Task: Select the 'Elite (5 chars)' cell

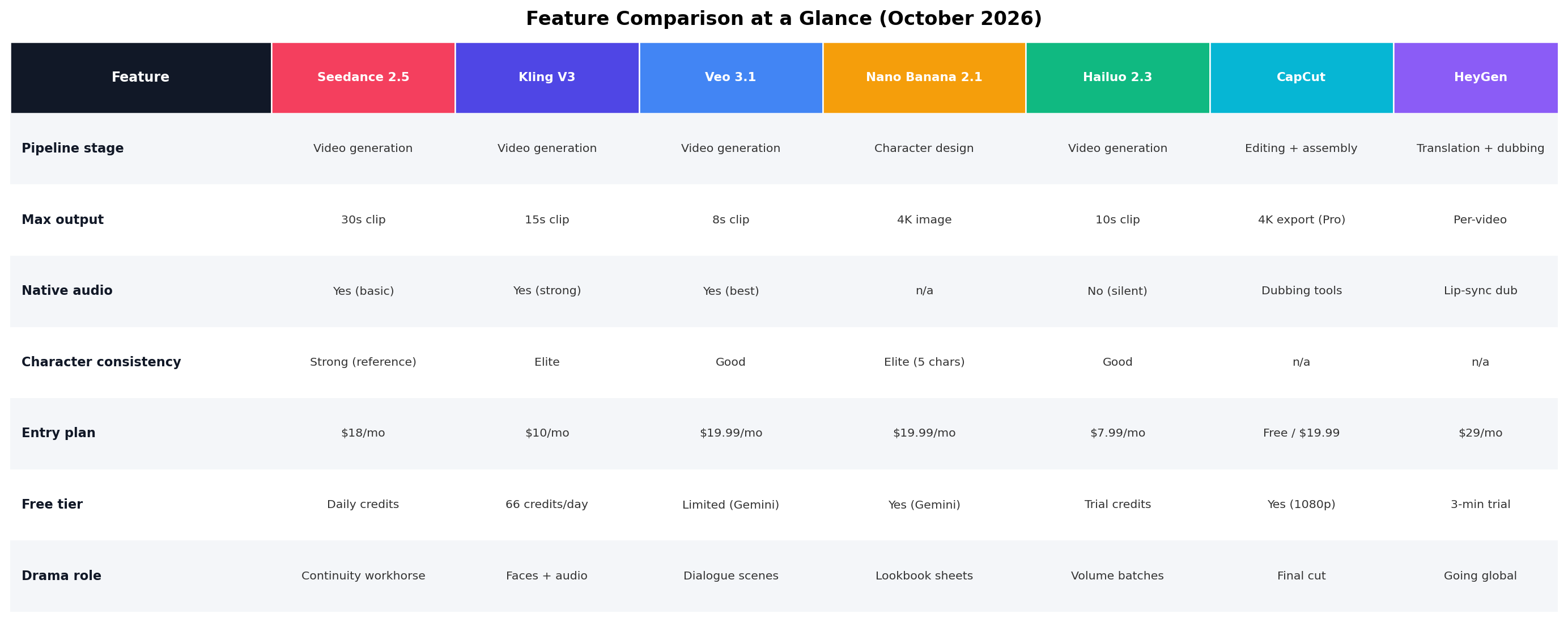Action: (925, 362)
